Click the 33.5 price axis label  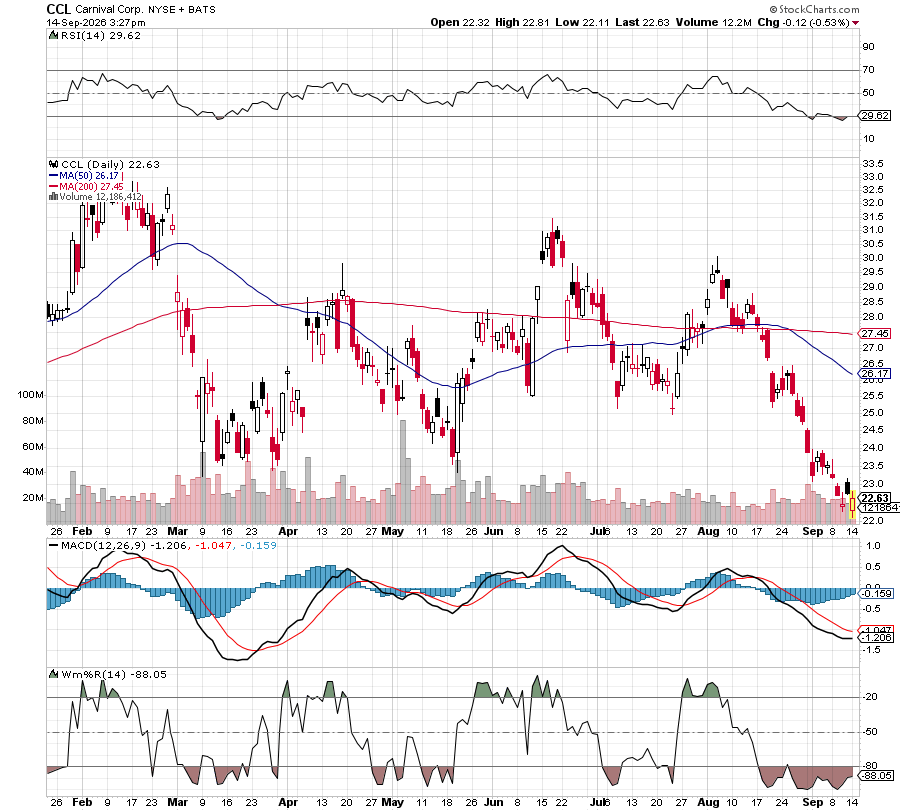pos(872,164)
